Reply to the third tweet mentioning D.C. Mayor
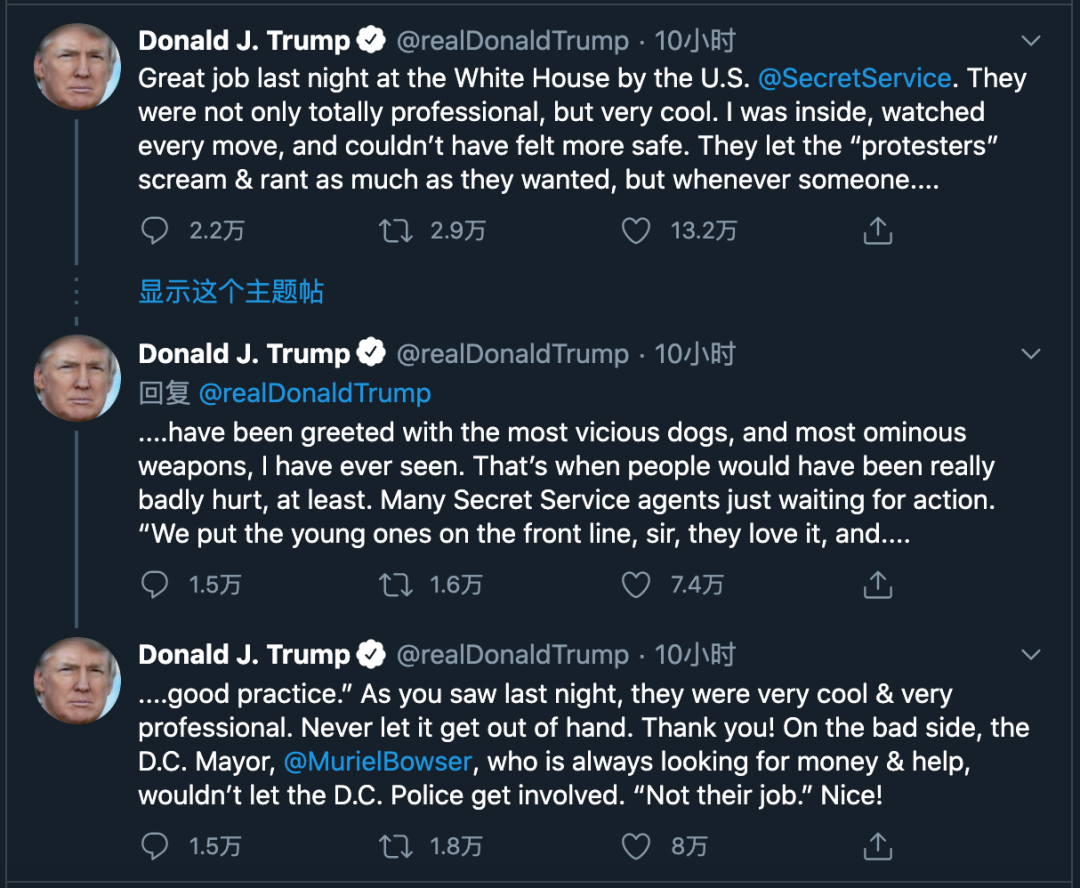 pyautogui.click(x=154, y=846)
